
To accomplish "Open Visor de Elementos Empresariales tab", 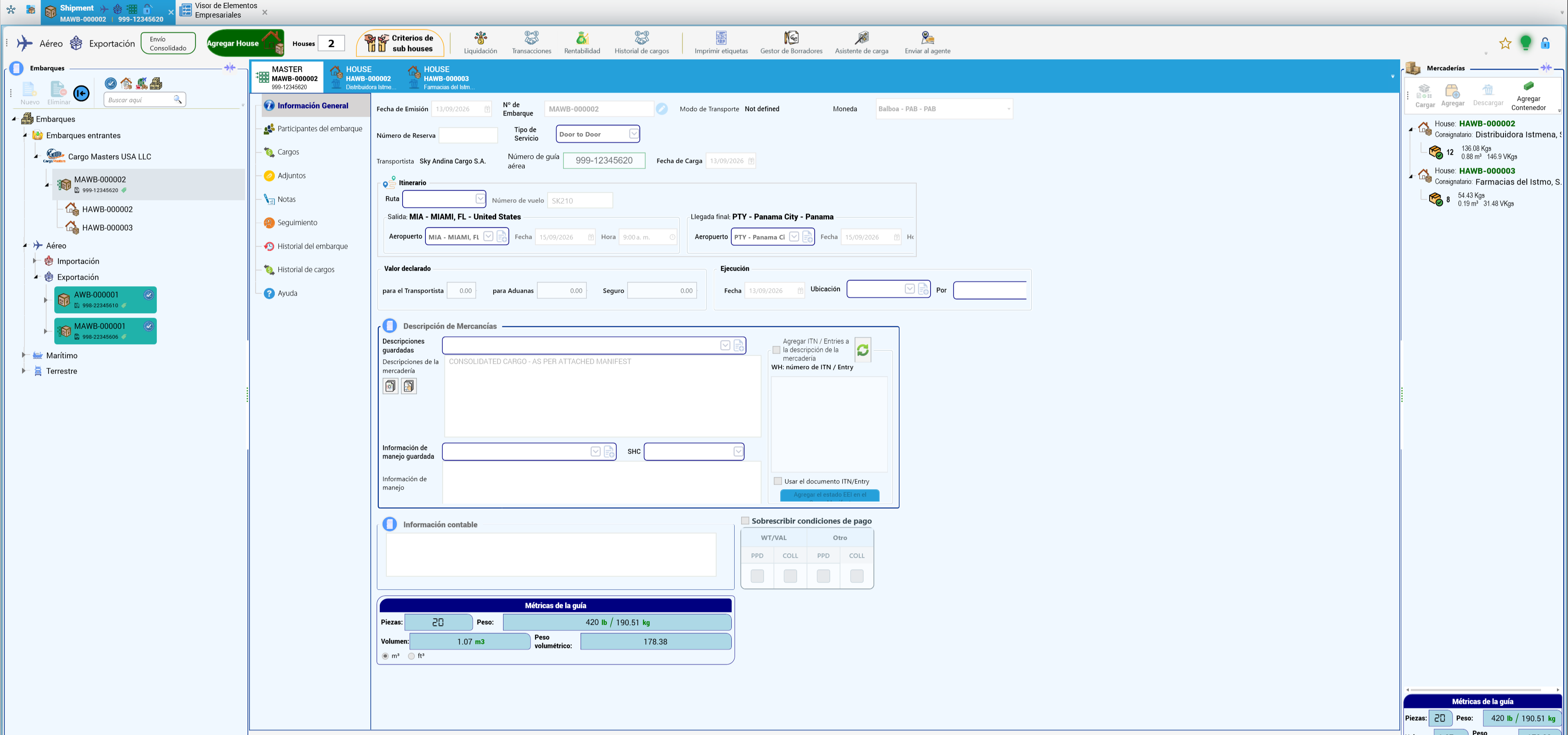I will point(224,10).
